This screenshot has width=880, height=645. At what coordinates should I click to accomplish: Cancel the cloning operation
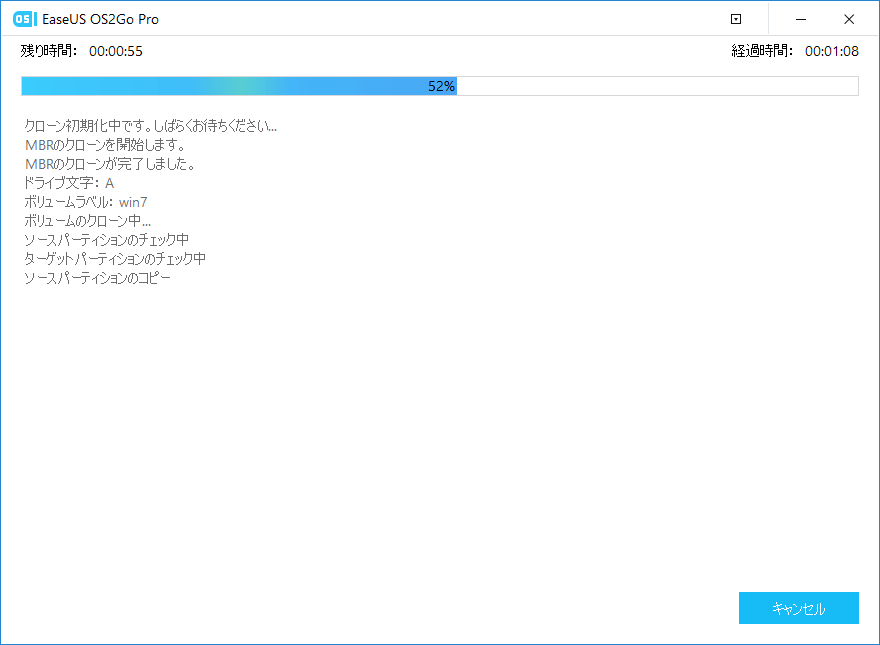tap(798, 607)
